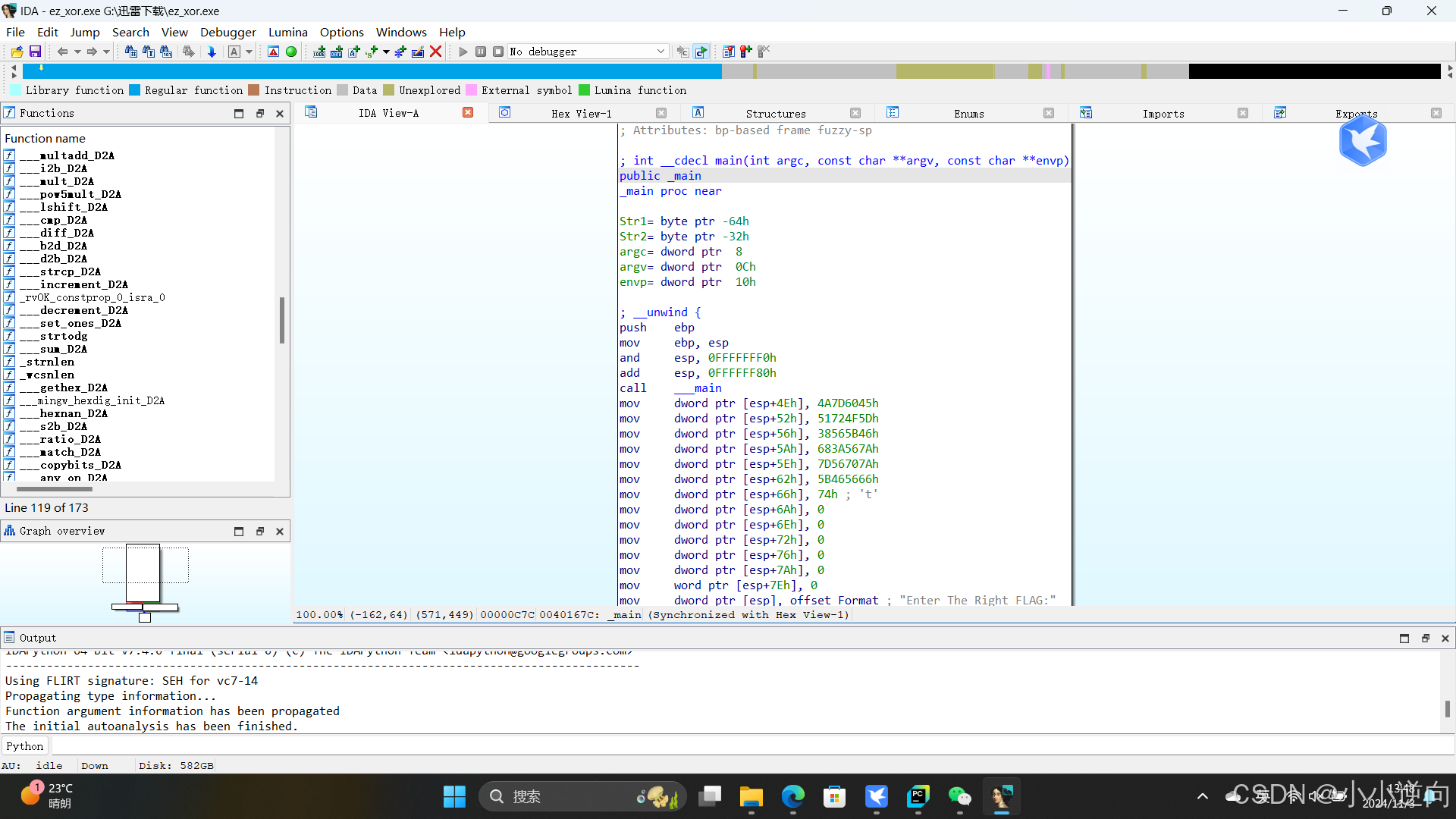The width and height of the screenshot is (1456, 819).
Task: Click the Python console button
Action: 25,746
